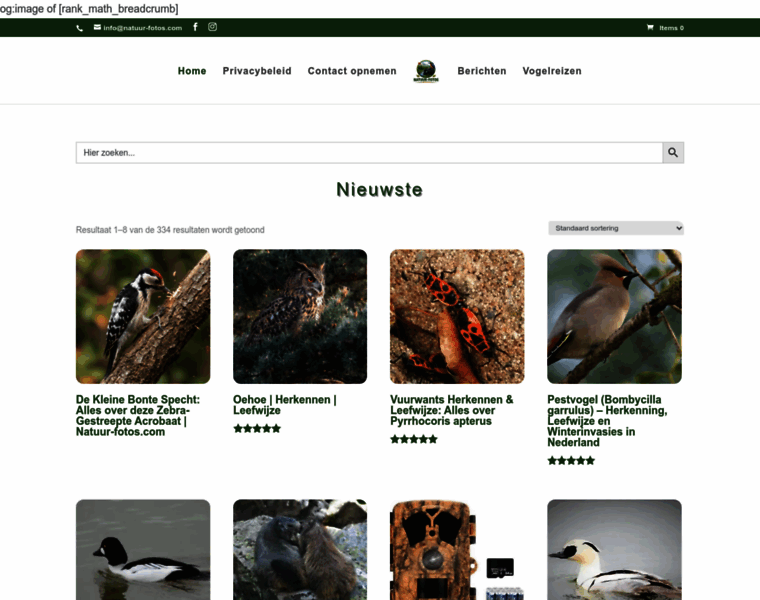Click the og:image of rank_math_breadcrumb text
Image resolution: width=760 pixels, height=600 pixels.
[x=89, y=9]
